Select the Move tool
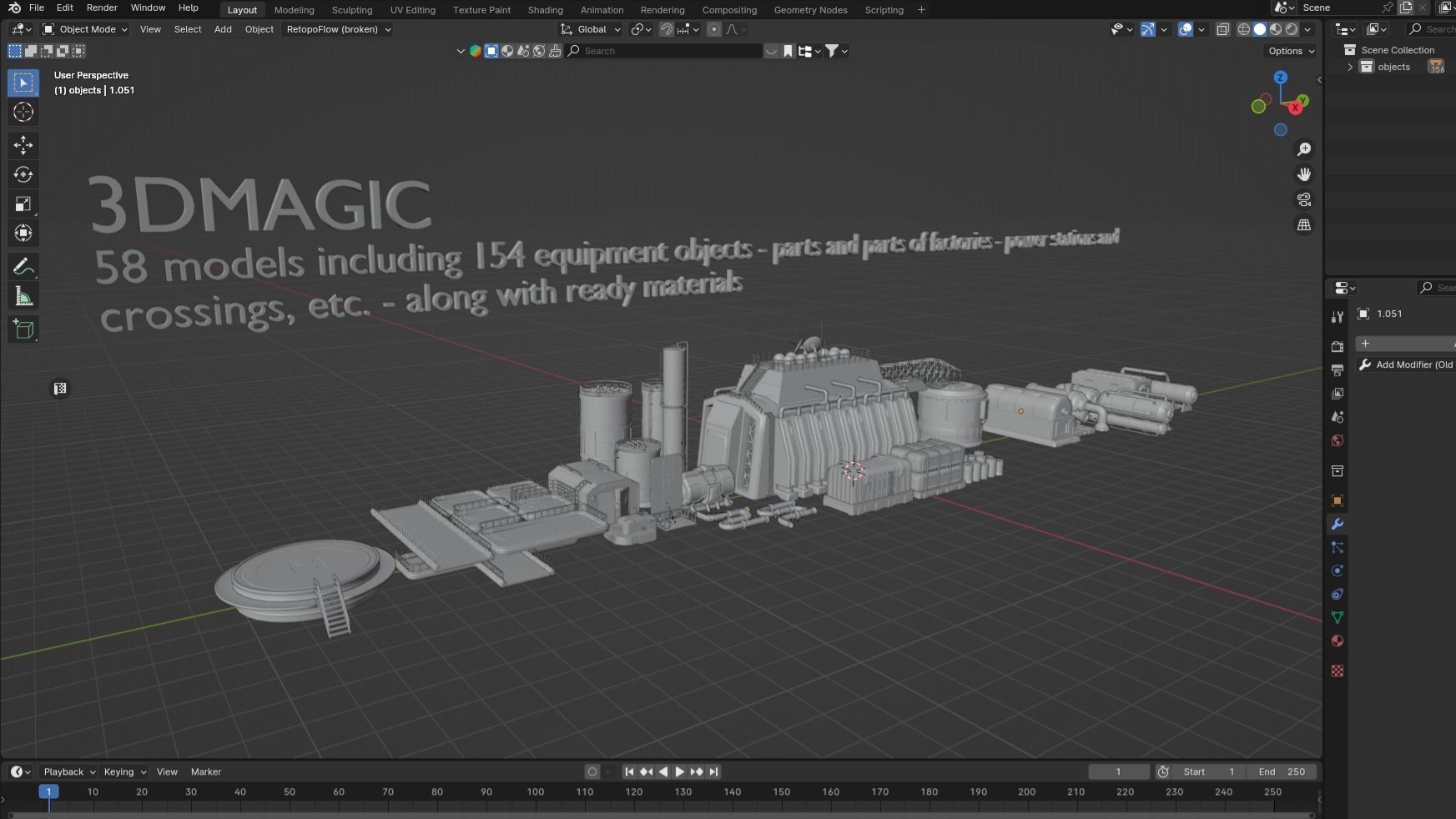Screen dimensions: 1456x819 coord(23,145)
